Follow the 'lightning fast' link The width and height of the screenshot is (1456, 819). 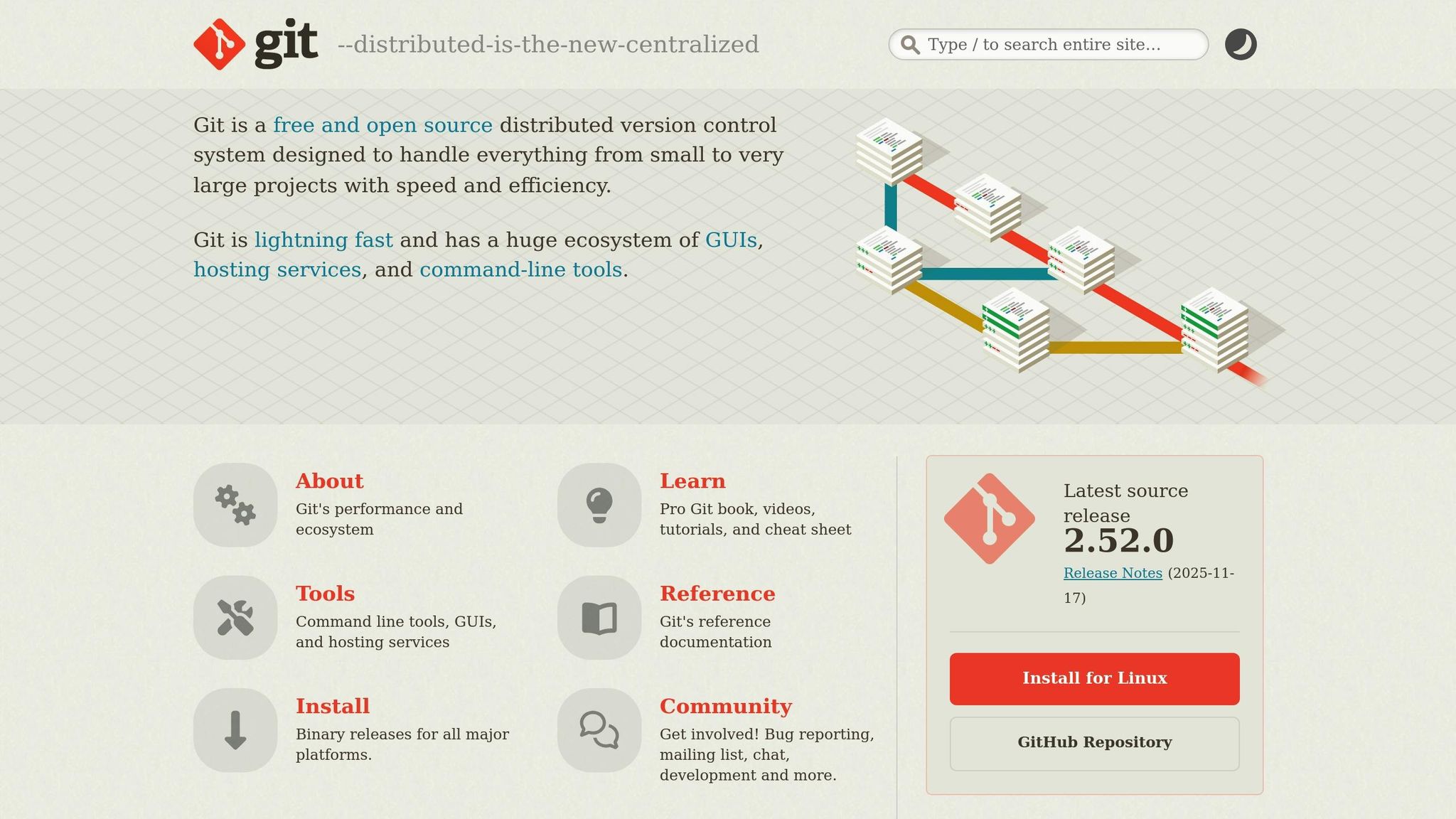[323, 240]
